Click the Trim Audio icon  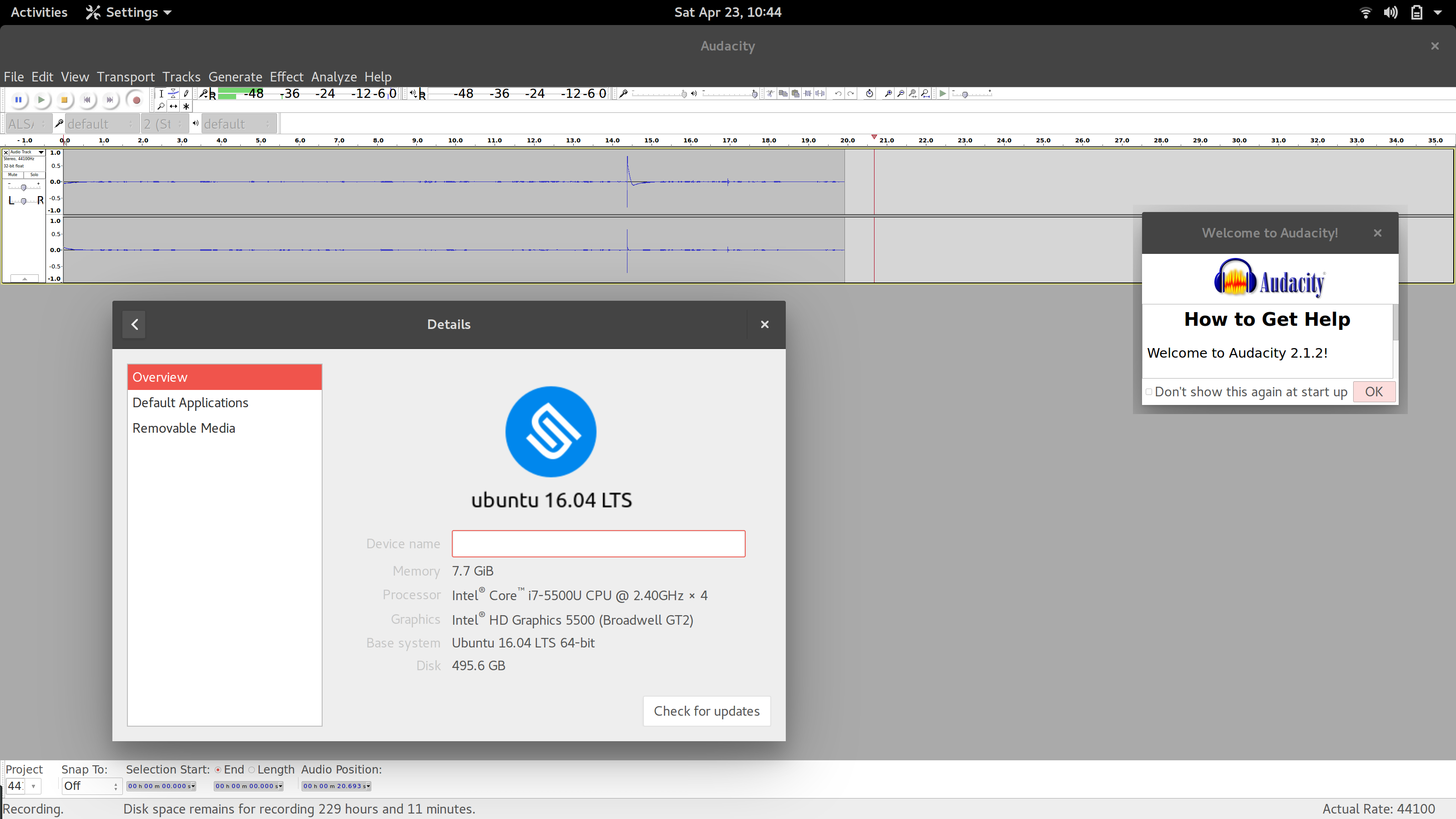808,94
